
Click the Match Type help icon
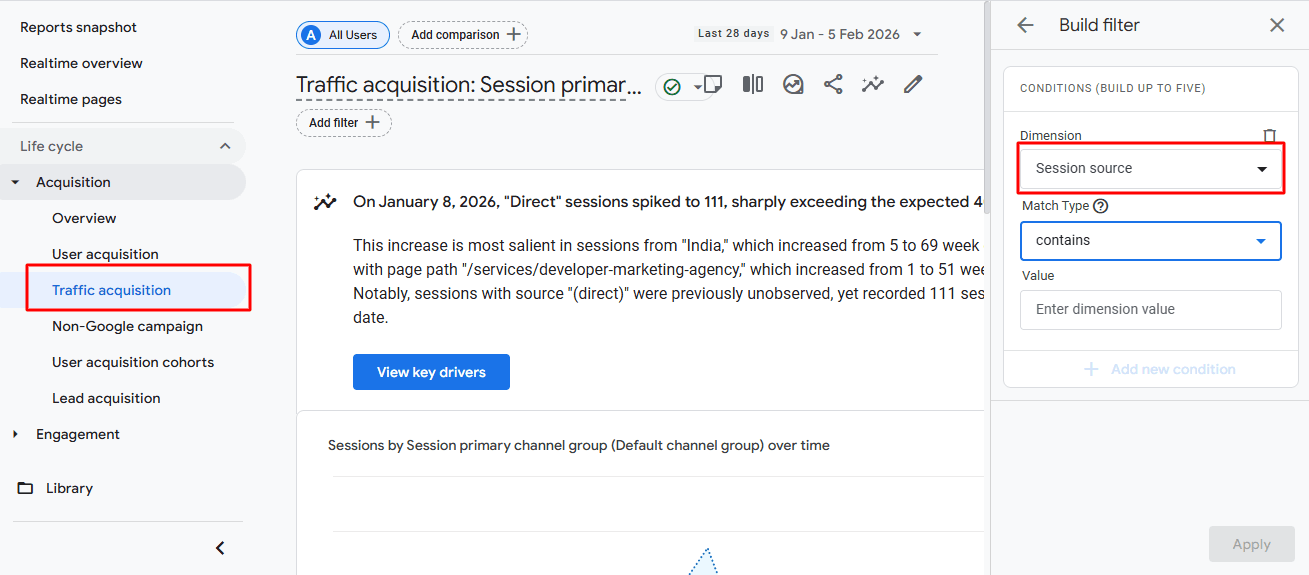click(1101, 206)
